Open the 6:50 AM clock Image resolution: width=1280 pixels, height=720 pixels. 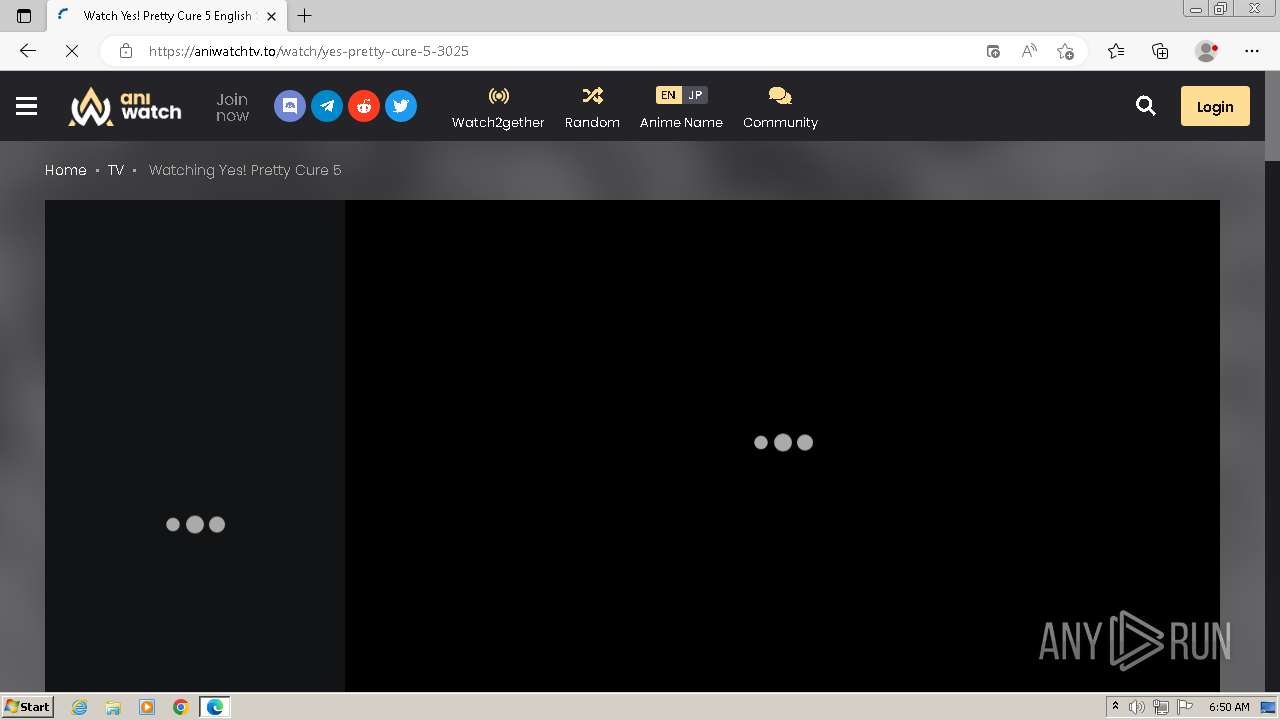[1229, 707]
